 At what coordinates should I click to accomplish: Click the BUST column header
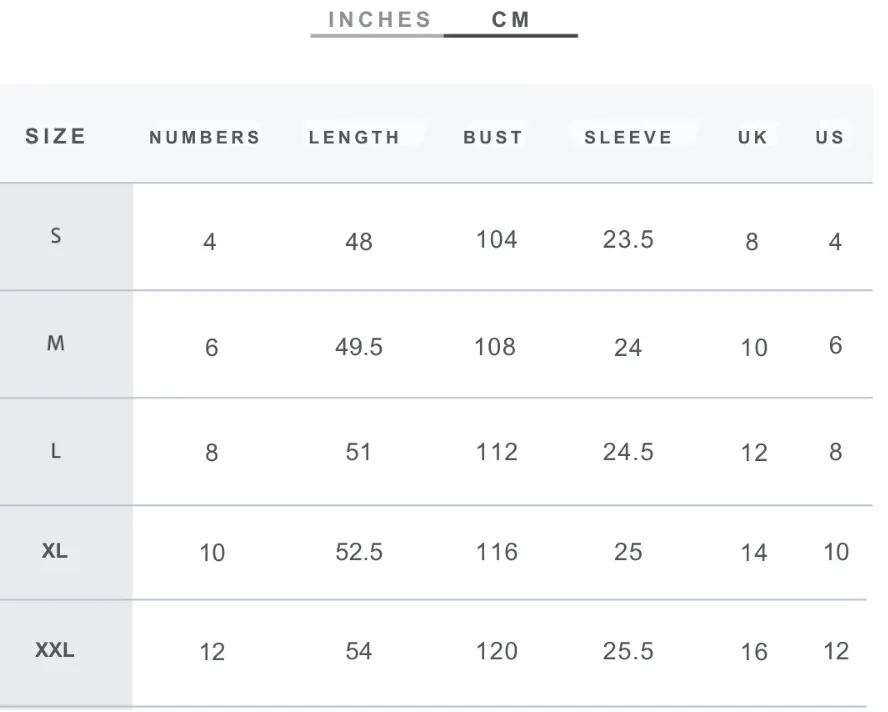pyautogui.click(x=493, y=138)
